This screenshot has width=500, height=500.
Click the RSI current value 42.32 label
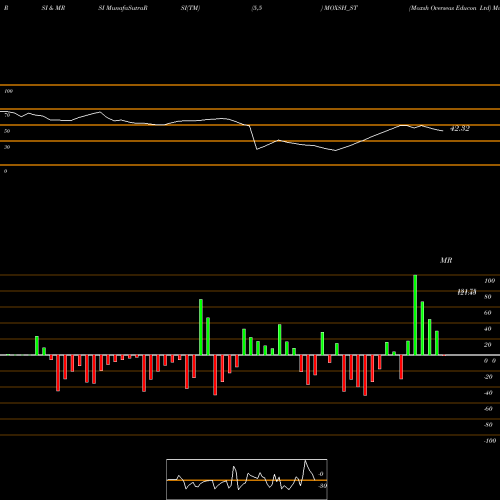(460, 128)
